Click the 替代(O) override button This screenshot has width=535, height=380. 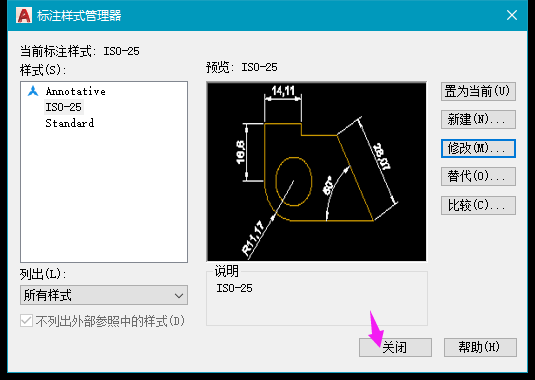(x=478, y=176)
